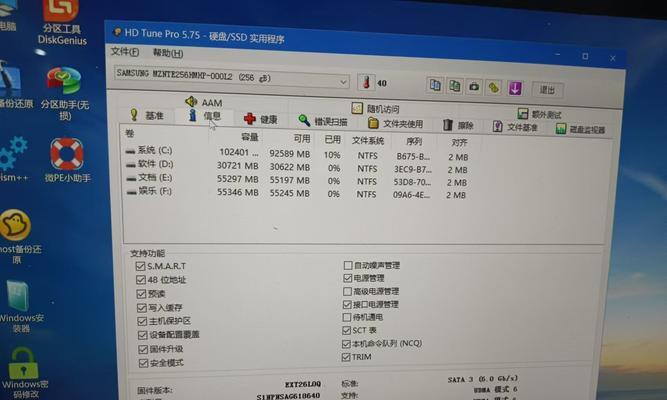Open the 文件基准 file benchmark tab
The width and height of the screenshot is (667, 400).
(x=515, y=127)
